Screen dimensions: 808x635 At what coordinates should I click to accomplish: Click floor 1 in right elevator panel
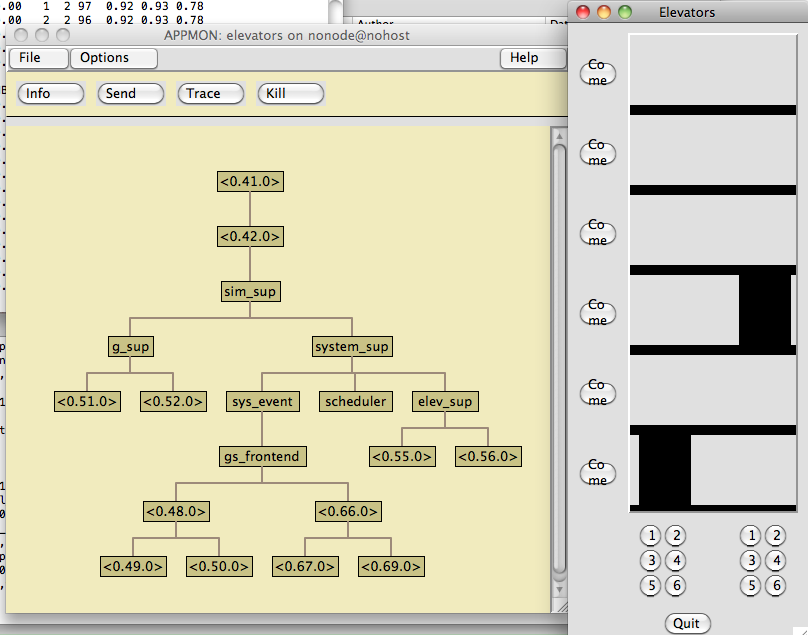pyautogui.click(x=751, y=536)
